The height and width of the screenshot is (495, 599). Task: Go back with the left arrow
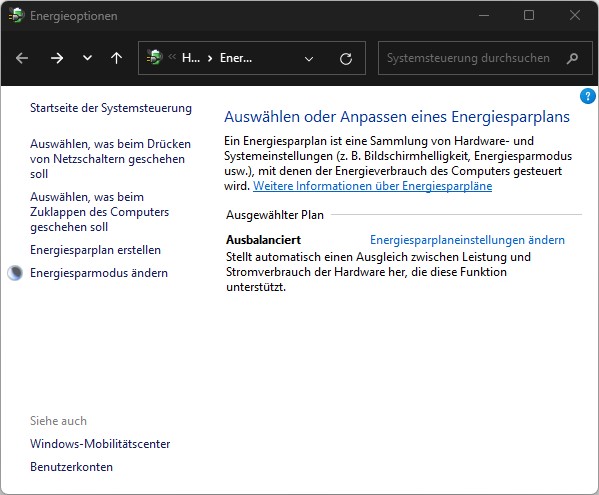22,58
